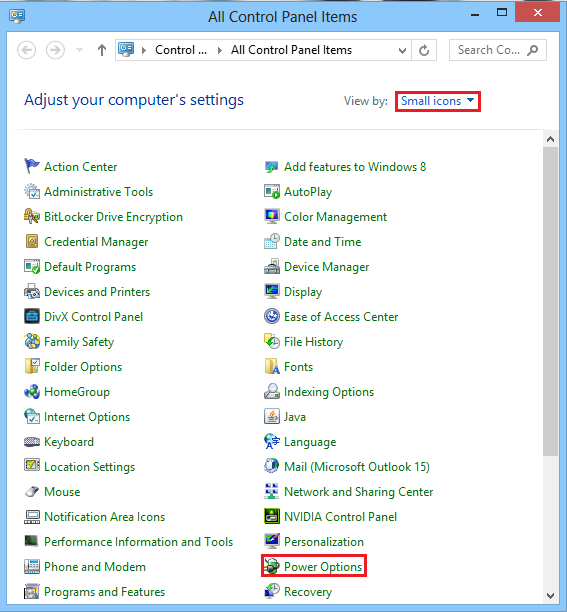Image resolution: width=567 pixels, height=612 pixels.
Task: Click the Performance Information and Tools icon
Action: (32, 541)
